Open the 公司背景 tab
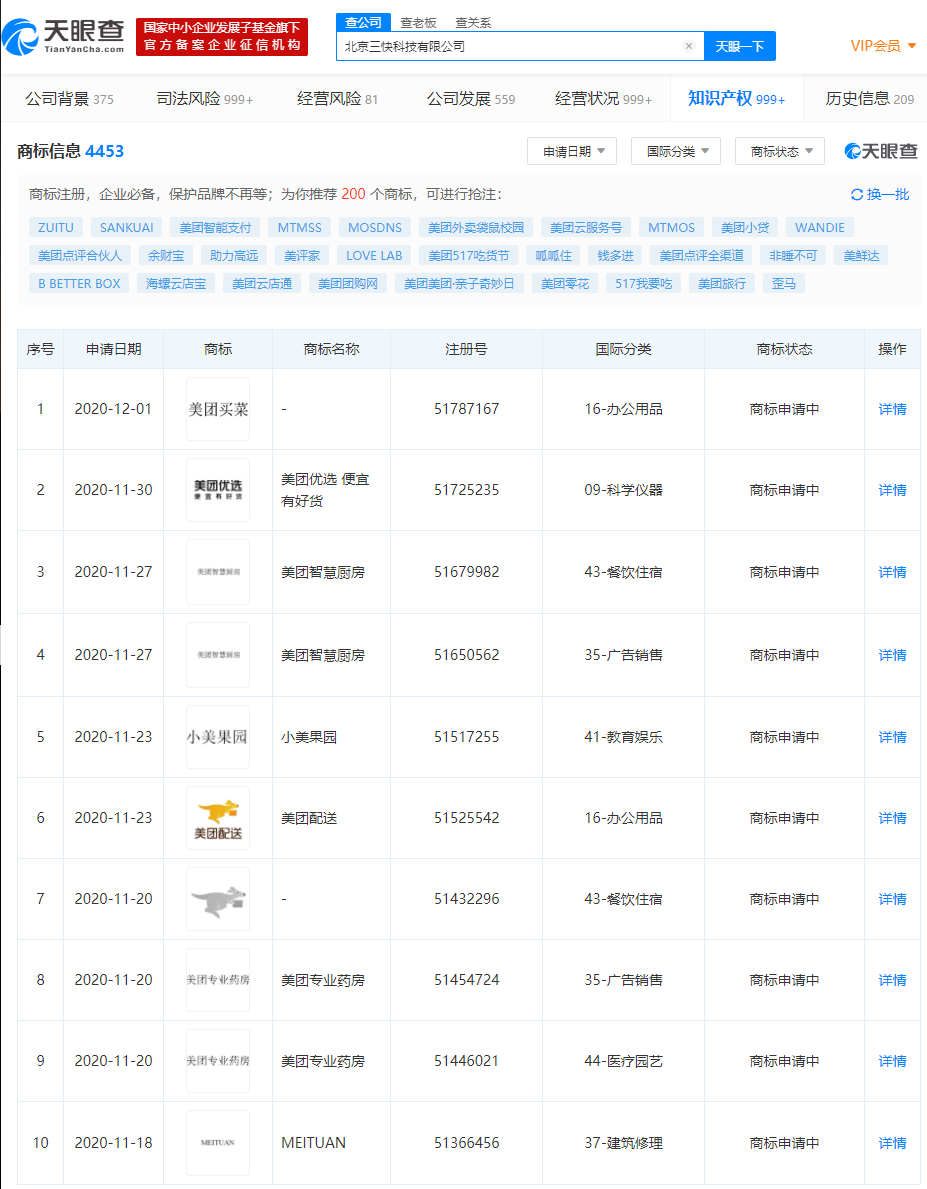The image size is (927, 1189). tap(69, 99)
